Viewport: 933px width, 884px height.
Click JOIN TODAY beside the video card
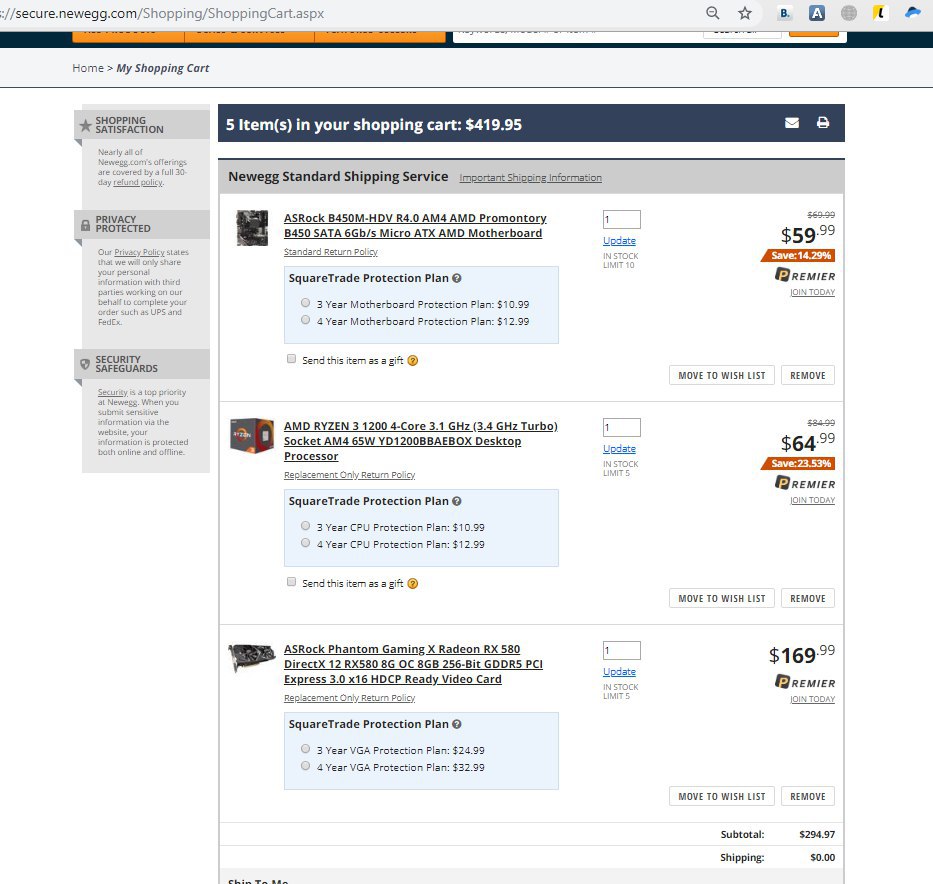pyautogui.click(x=812, y=699)
